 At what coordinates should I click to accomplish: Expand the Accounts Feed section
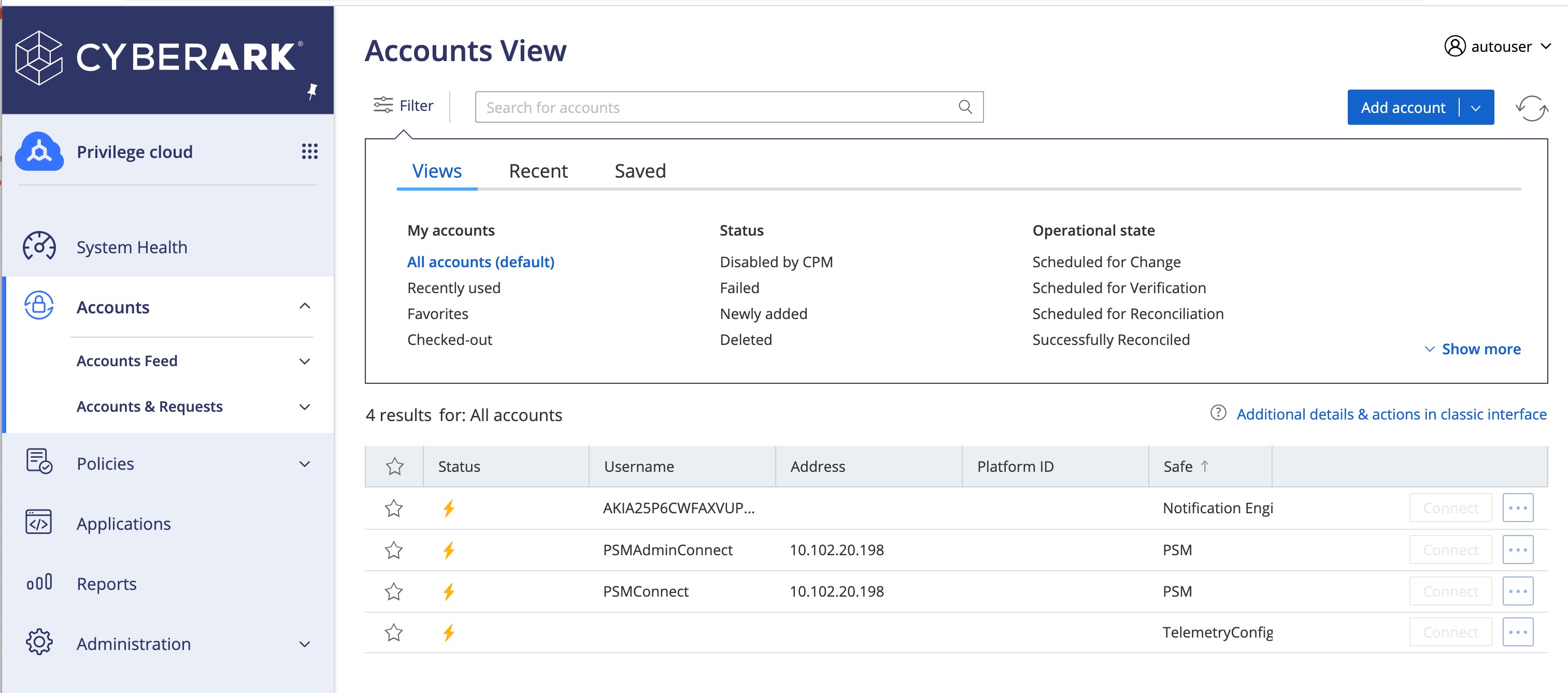tap(304, 361)
